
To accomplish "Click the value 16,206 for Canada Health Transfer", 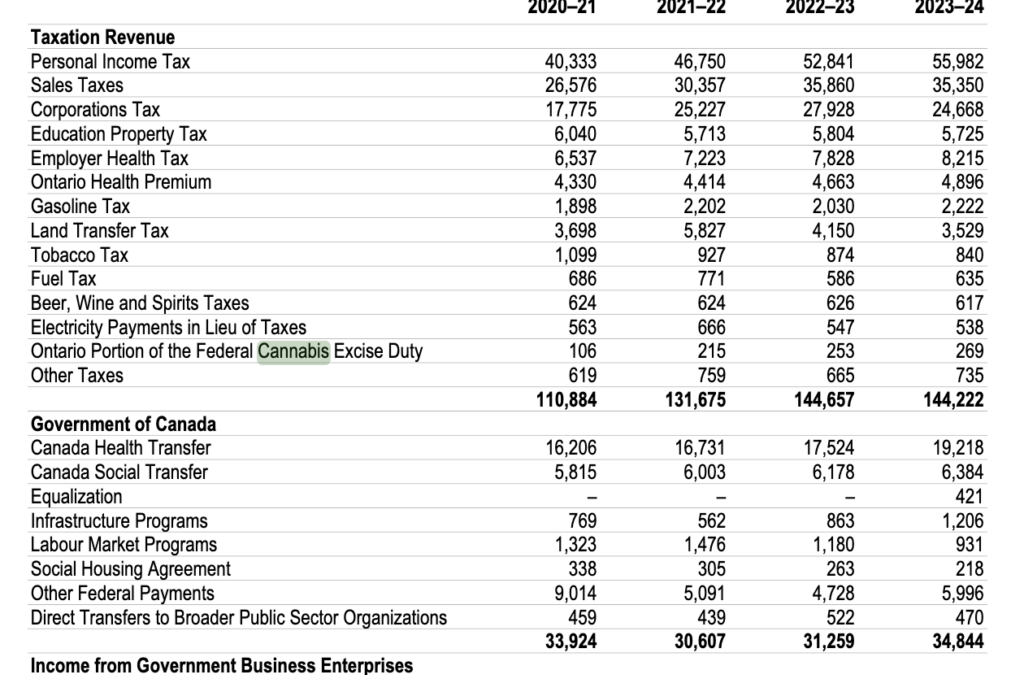I will [571, 448].
